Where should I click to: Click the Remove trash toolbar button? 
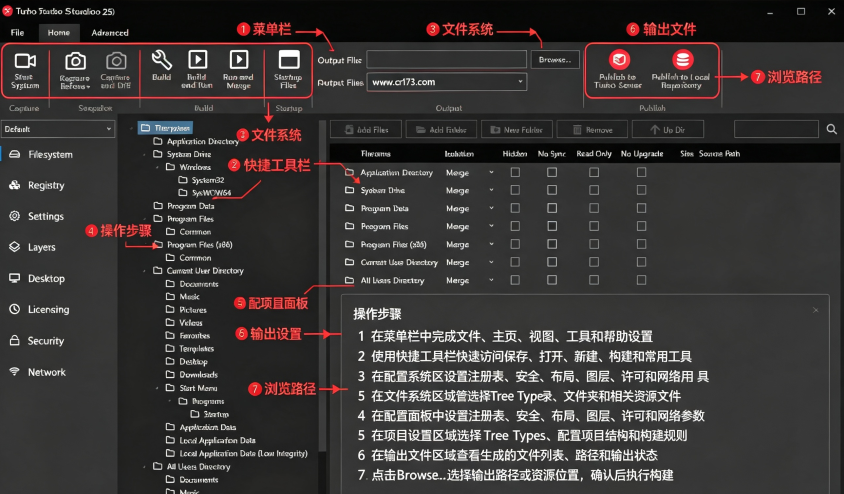[x=592, y=130]
